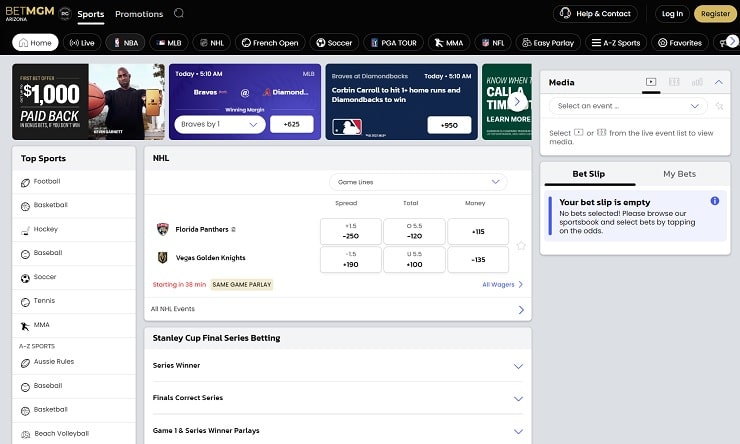Open NFL in the sports bar

(x=493, y=42)
